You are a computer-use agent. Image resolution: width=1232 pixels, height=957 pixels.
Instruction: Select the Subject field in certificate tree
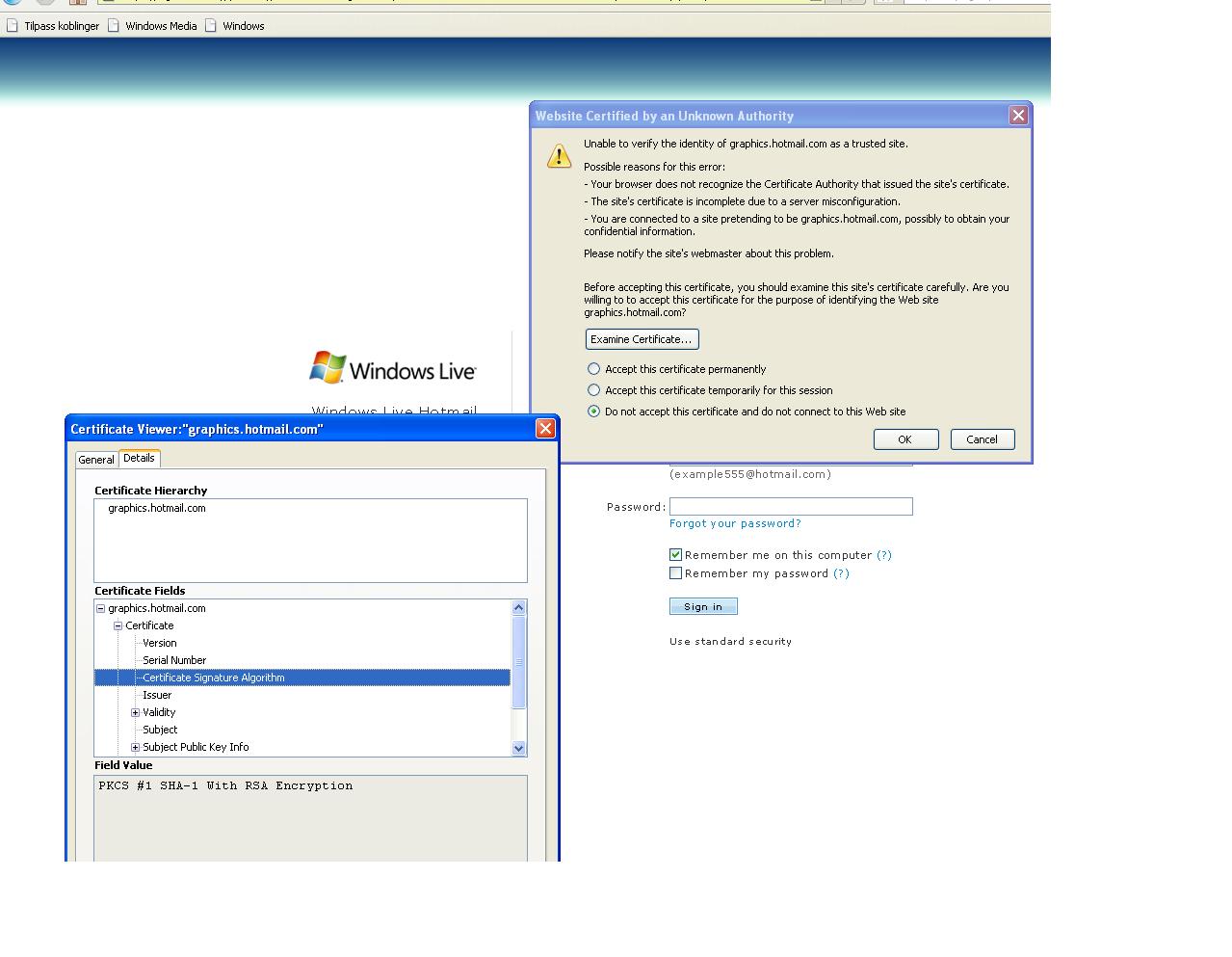tap(160, 730)
